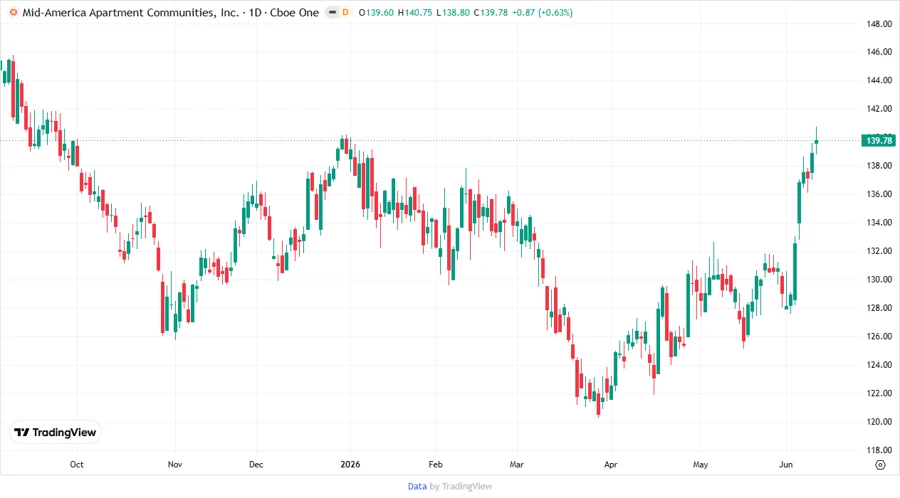Click the May label on time axis
Screen dimensions: 900x498
(x=700, y=464)
